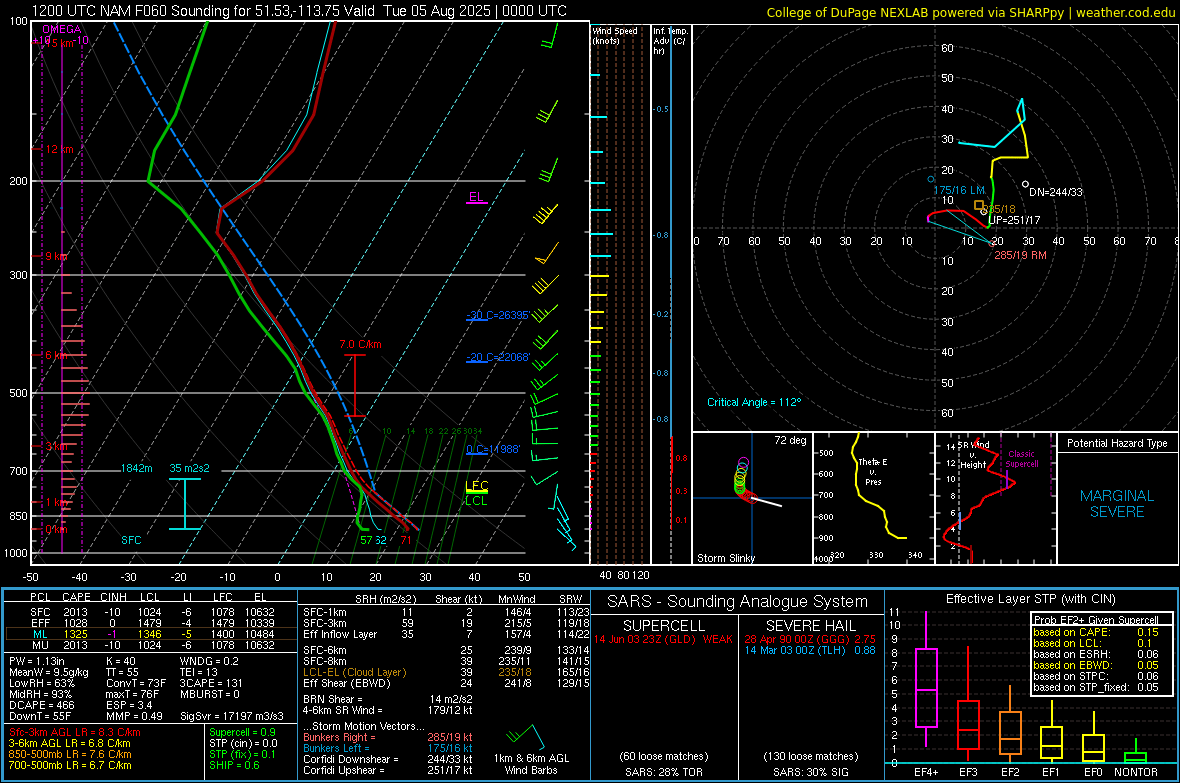
Task: Click the SARS: 28% TOR result
Action: tap(663, 772)
